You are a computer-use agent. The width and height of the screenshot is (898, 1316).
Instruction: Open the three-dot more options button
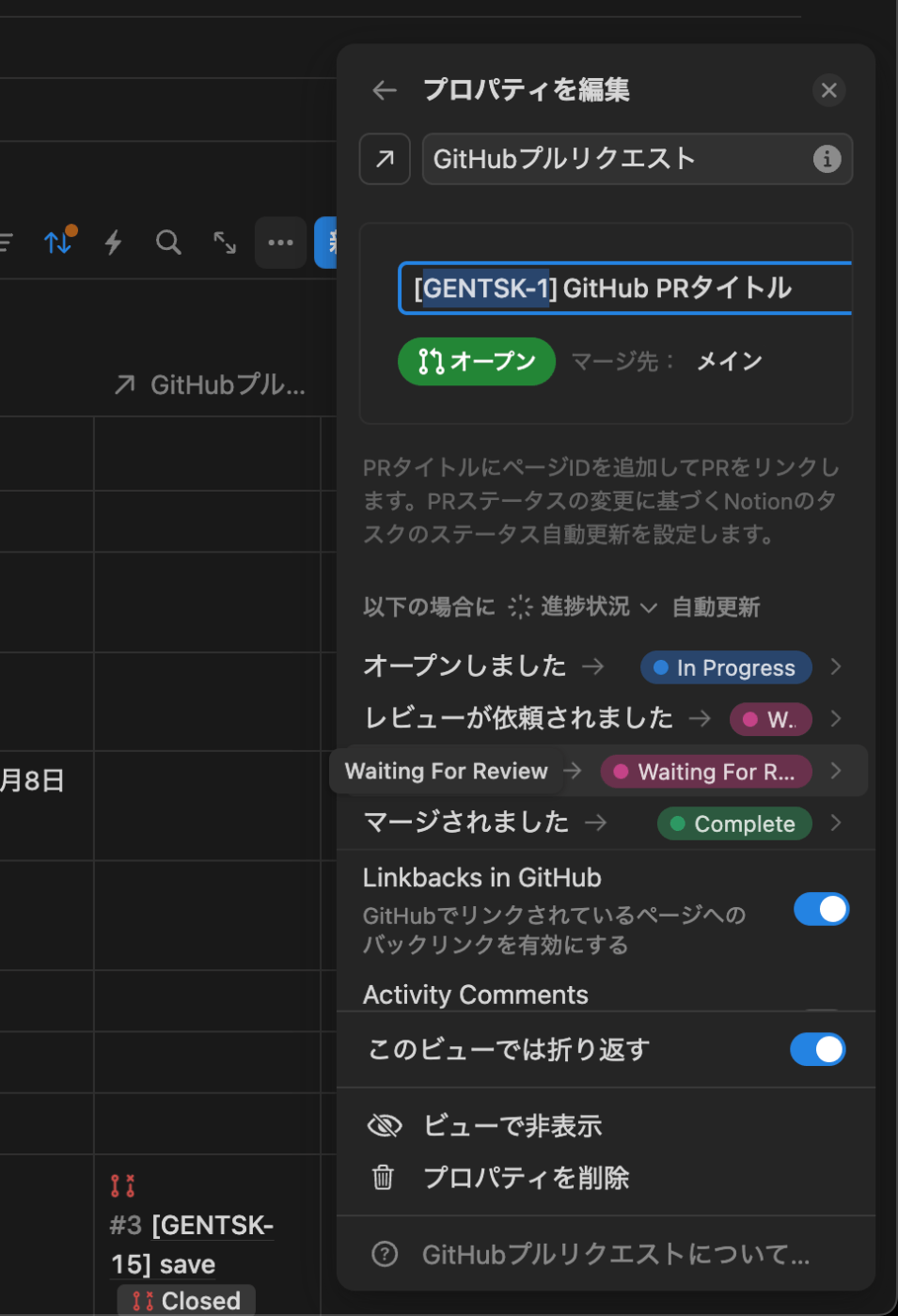click(280, 243)
